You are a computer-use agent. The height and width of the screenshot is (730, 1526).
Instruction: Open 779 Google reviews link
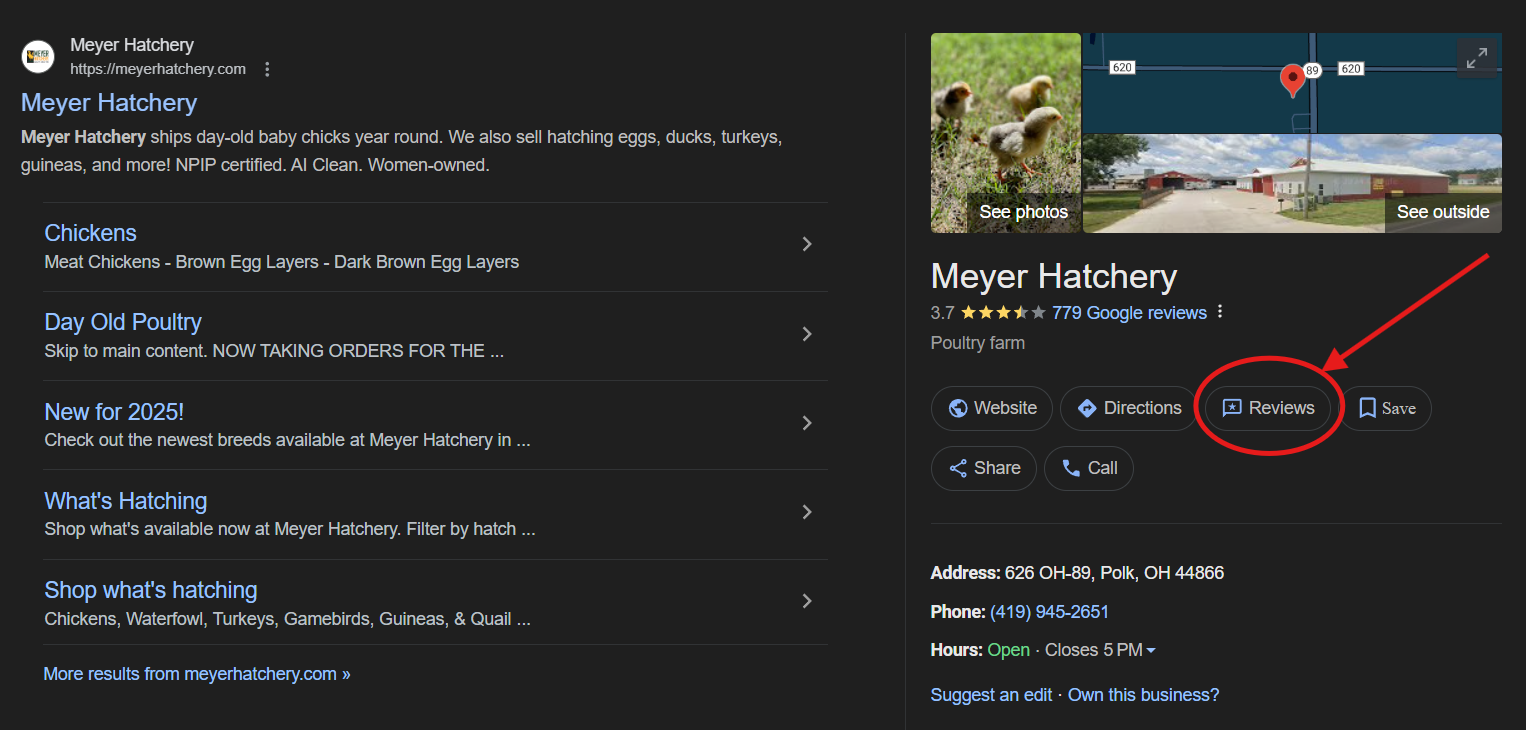(x=1129, y=313)
